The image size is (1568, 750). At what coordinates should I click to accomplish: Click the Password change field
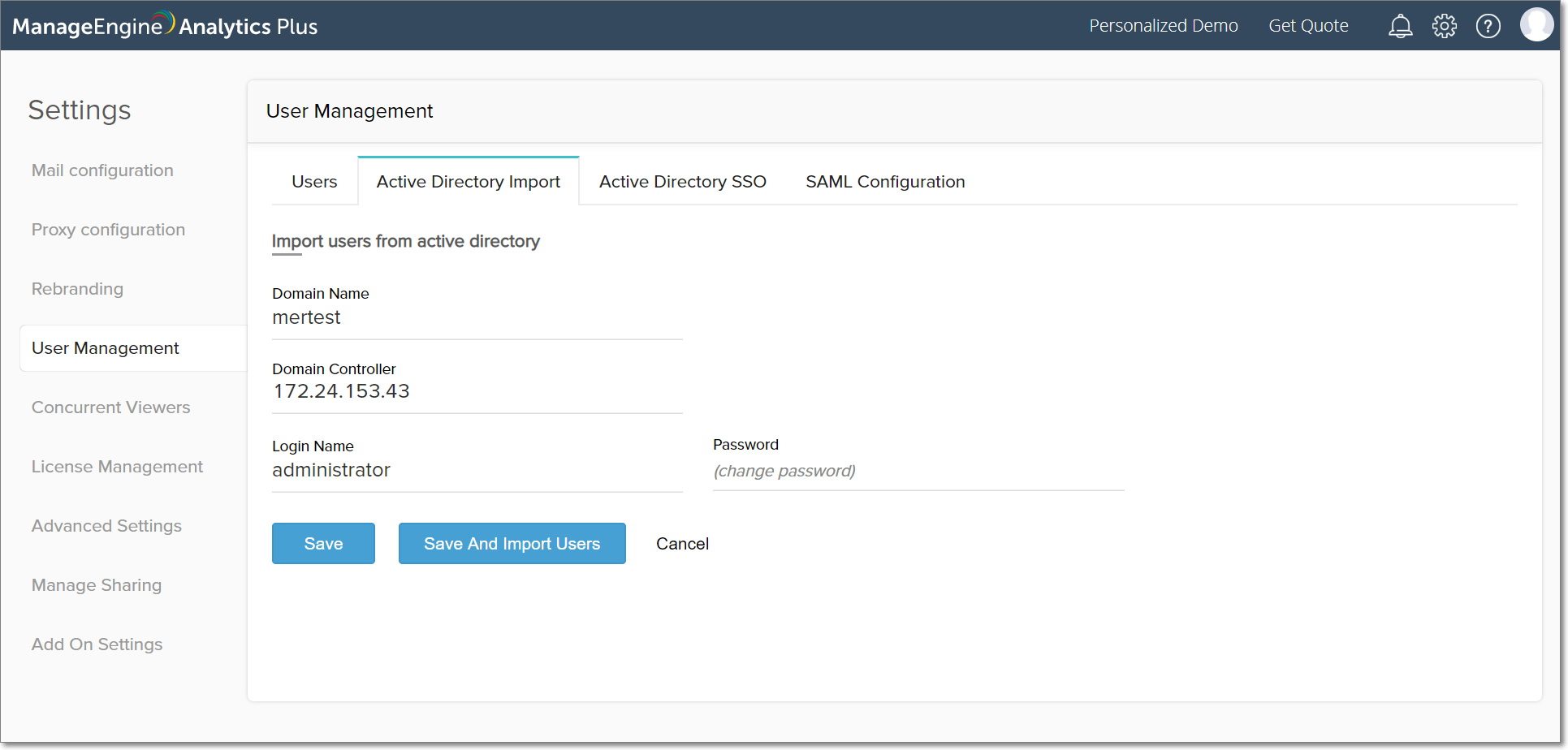(918, 472)
